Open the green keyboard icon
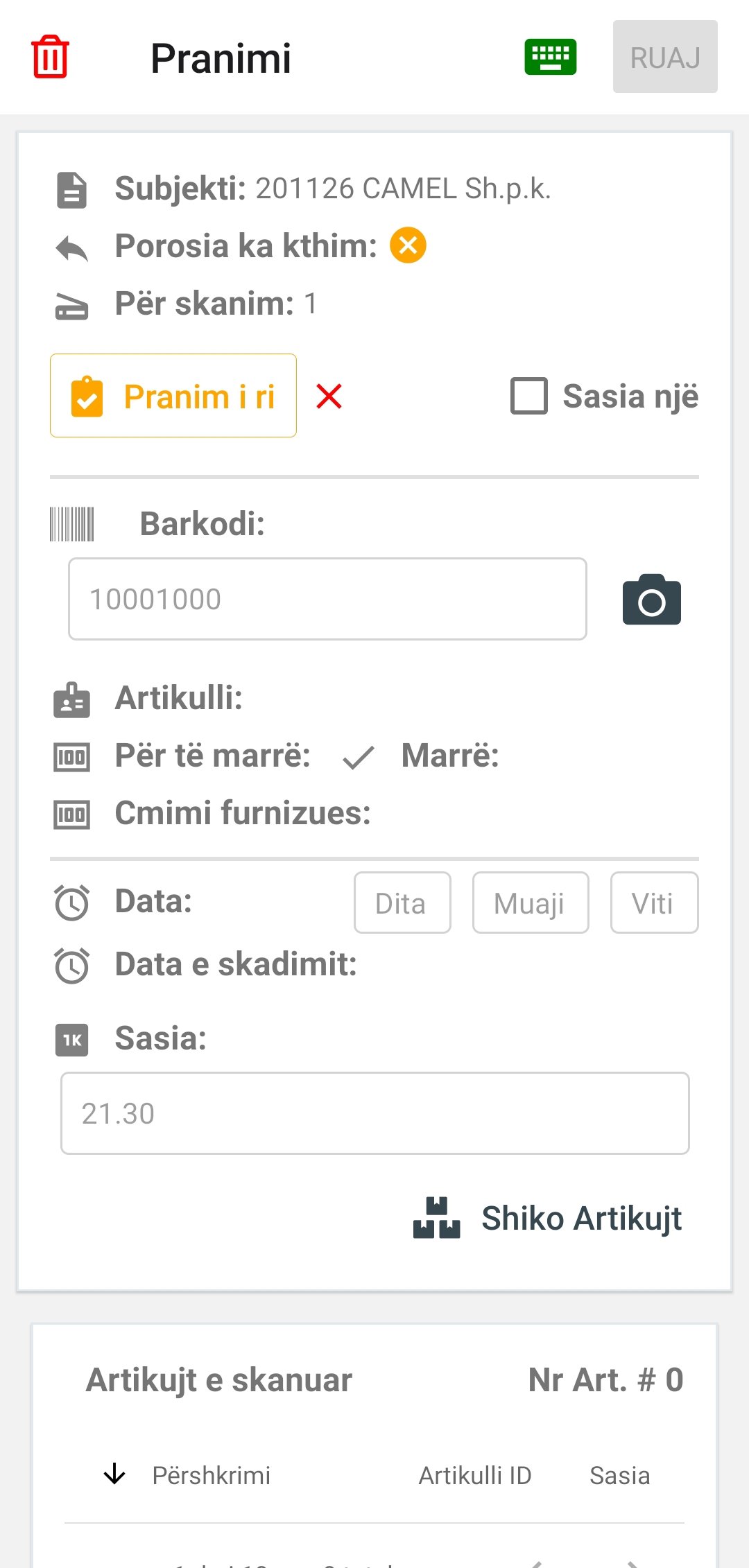The width and height of the screenshot is (749, 1568). (x=550, y=57)
